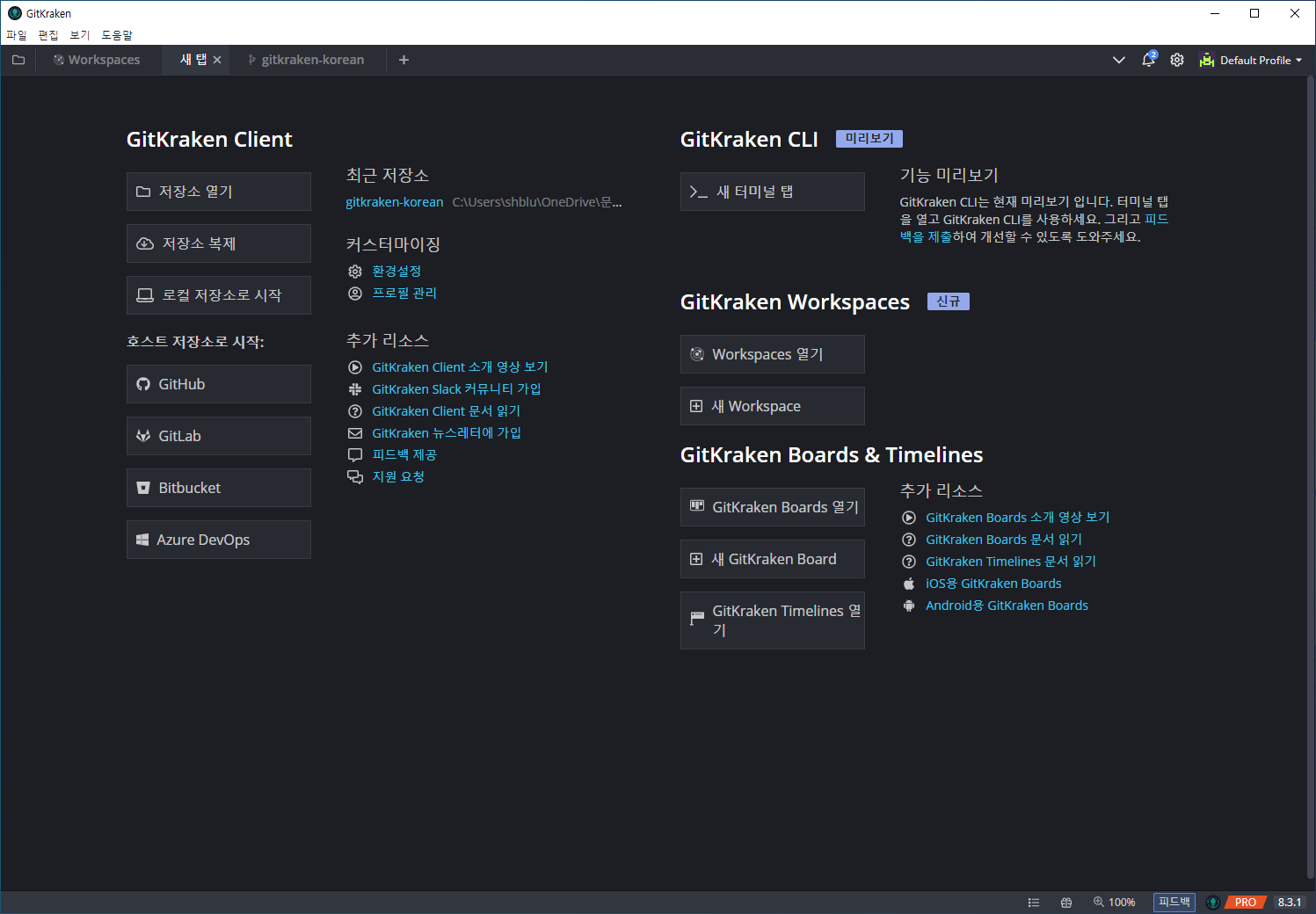Create a 새 GitKraken Board
This screenshot has width=1316, height=914.
click(x=773, y=559)
